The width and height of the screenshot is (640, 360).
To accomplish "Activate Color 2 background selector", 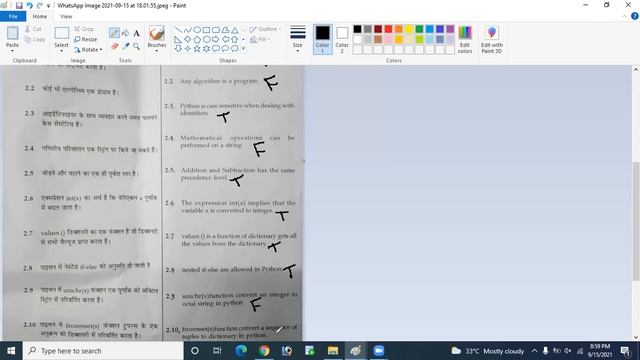I will pyautogui.click(x=342, y=39).
